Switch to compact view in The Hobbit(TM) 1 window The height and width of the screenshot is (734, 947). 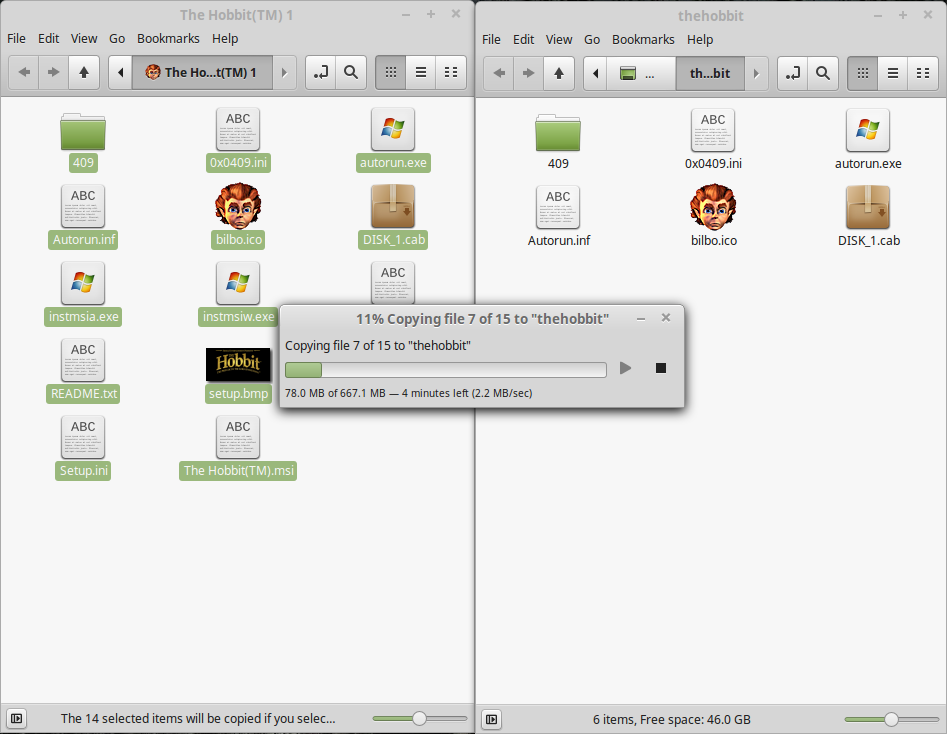pyautogui.click(x=451, y=72)
